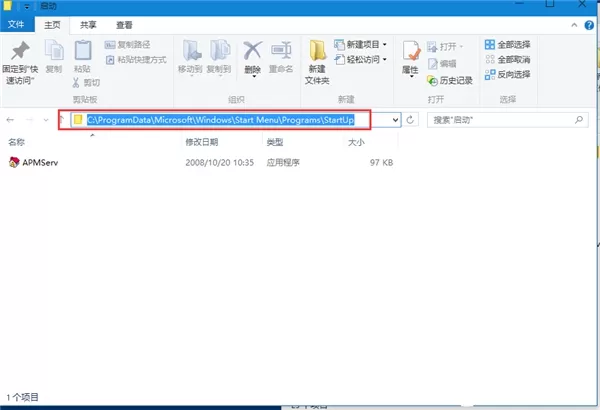Click Open (打开) in the ribbon
This screenshot has width=600, height=410.
[x=445, y=47]
